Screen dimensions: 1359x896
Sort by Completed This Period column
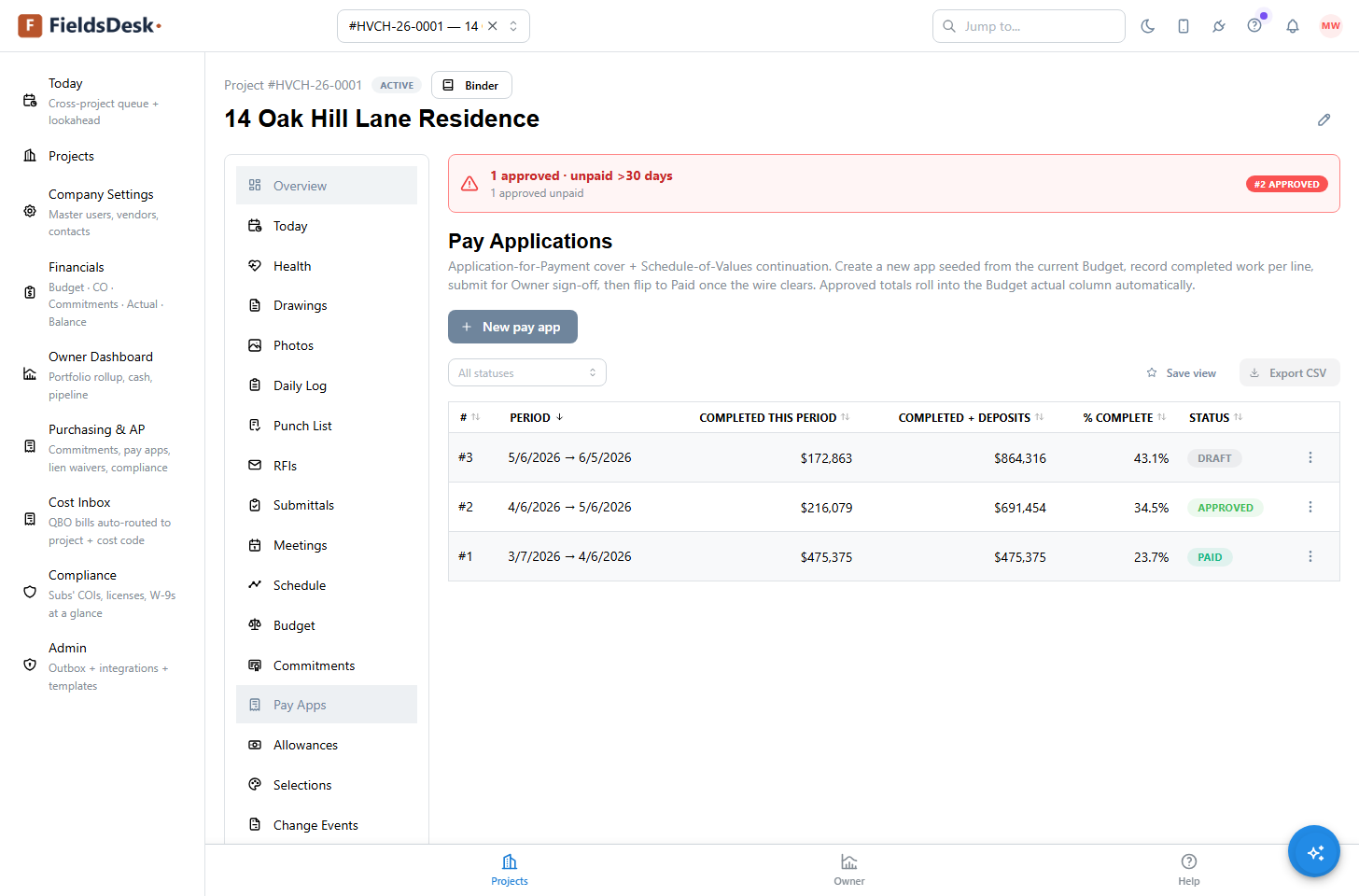pos(774,417)
